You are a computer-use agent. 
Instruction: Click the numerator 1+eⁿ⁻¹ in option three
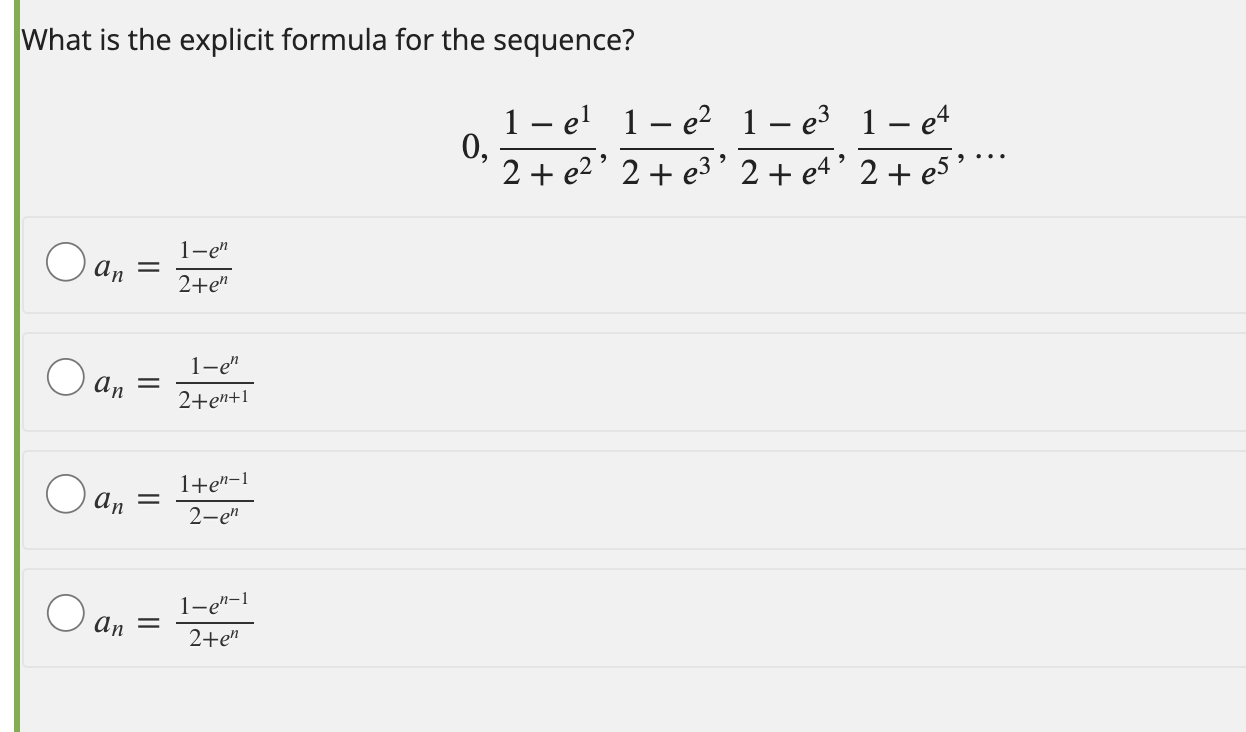point(215,481)
